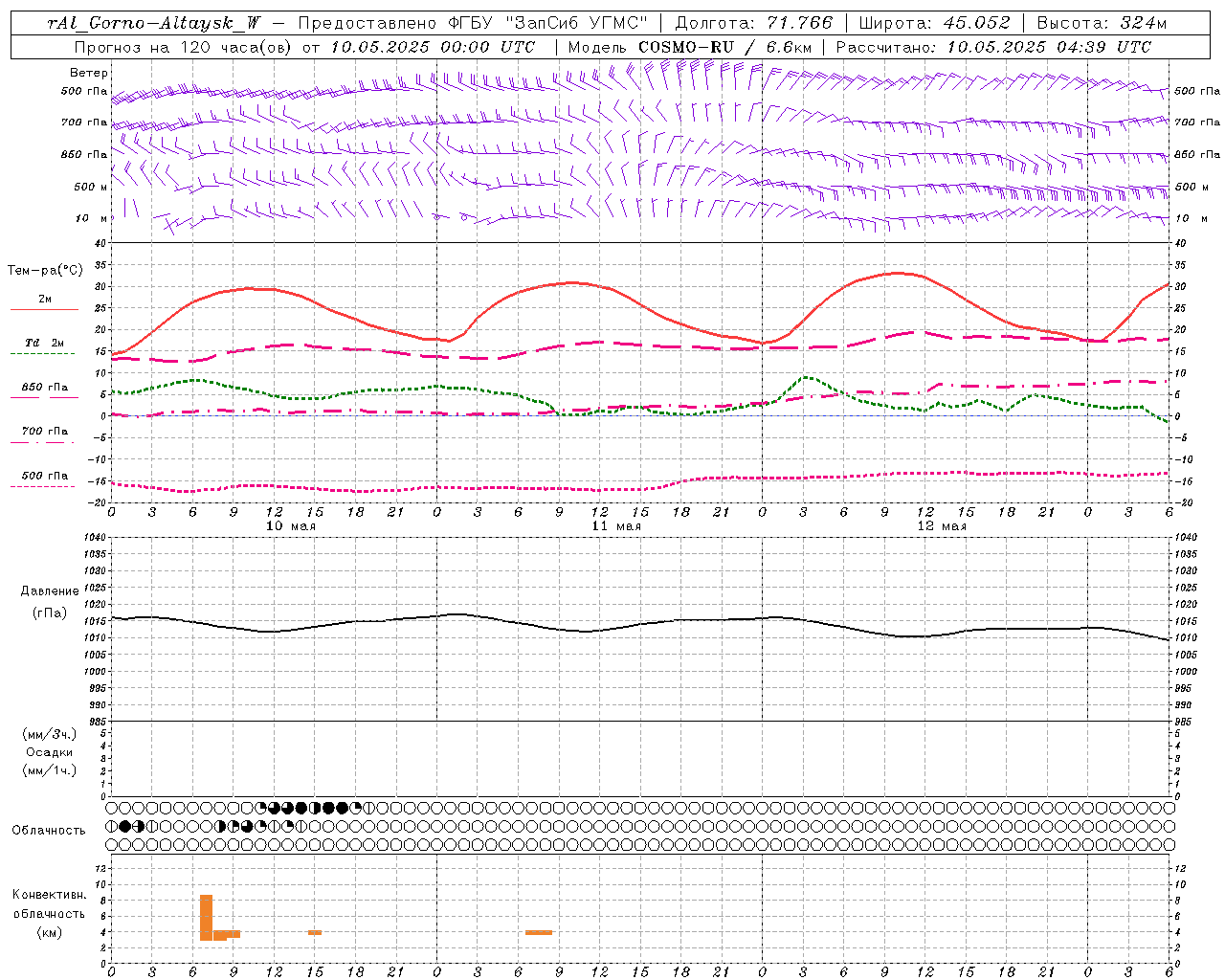
Task: Click the (мм/1ч.) precipitation unit label
Action: (50, 770)
